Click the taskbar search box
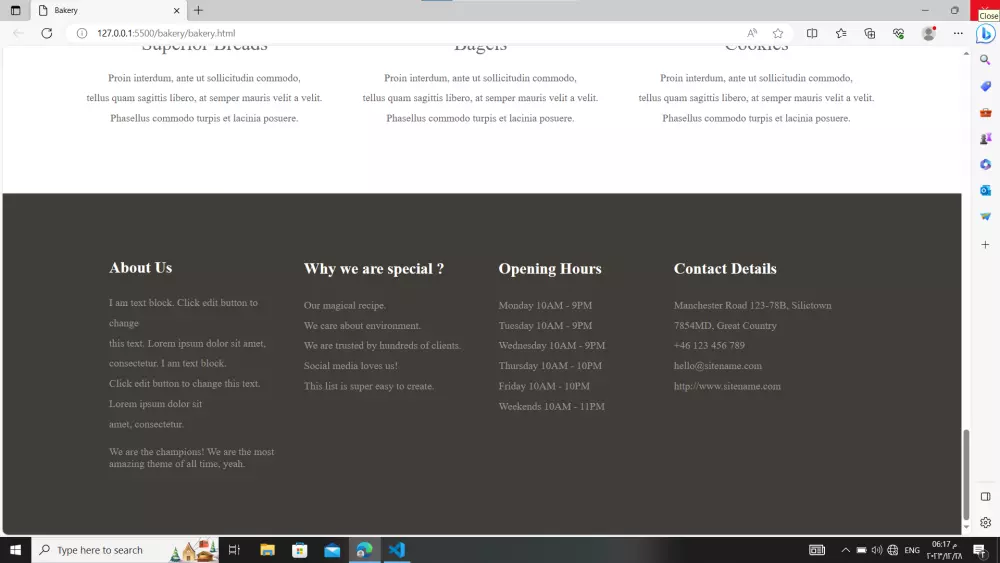This screenshot has height=563, width=1000. [125, 550]
